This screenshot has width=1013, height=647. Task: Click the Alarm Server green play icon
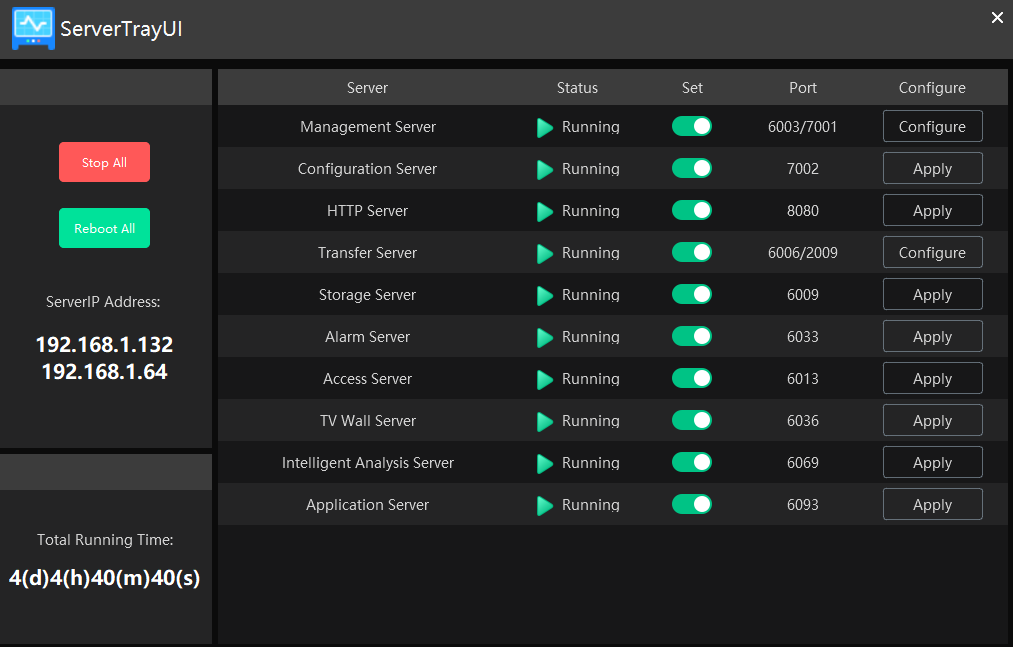point(545,338)
